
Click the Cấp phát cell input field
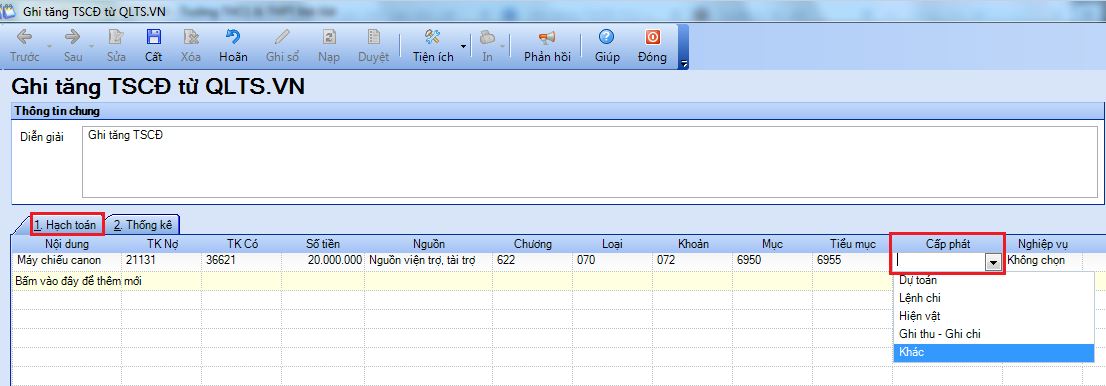tap(940, 262)
